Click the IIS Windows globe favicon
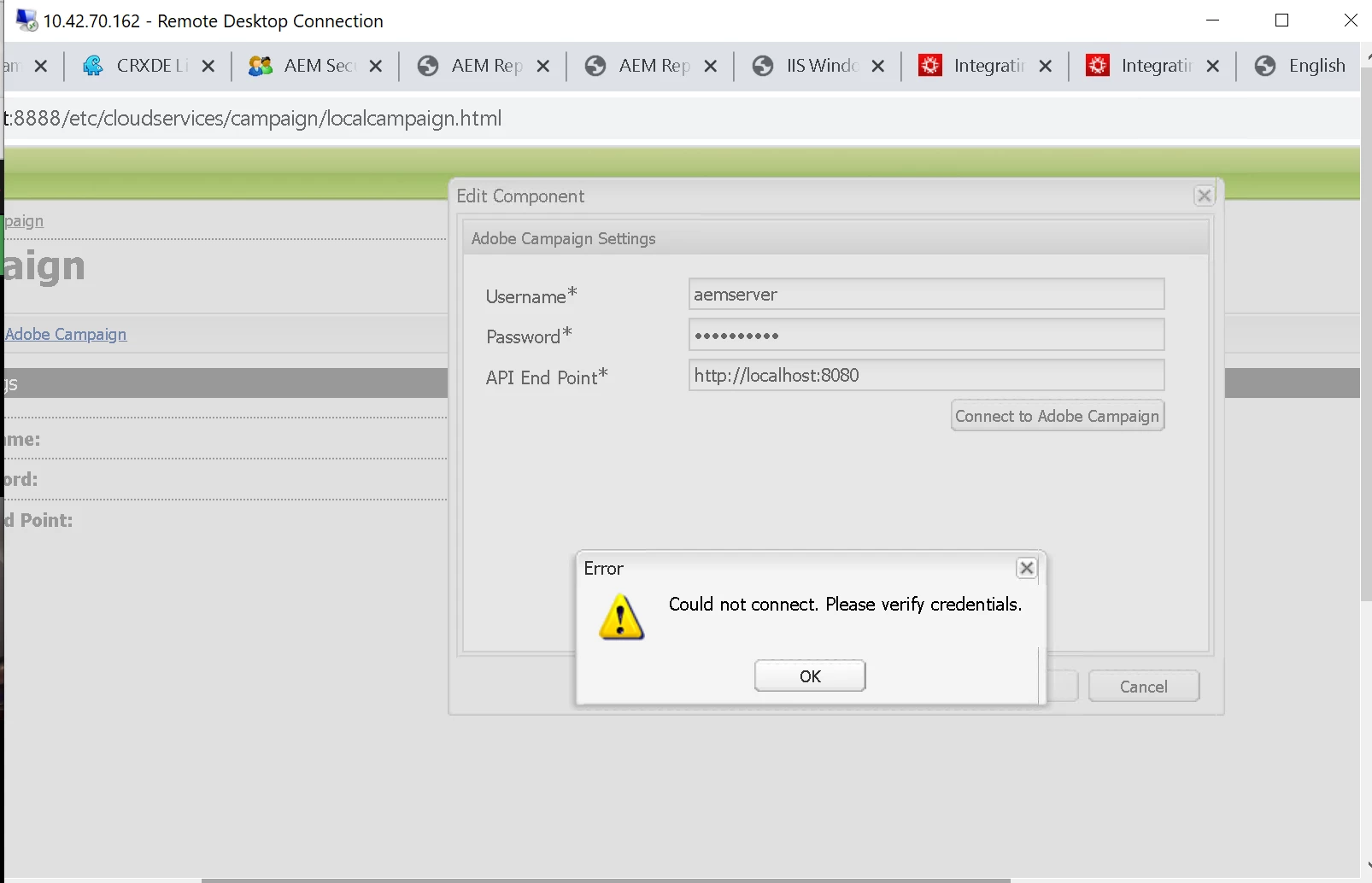 click(763, 66)
